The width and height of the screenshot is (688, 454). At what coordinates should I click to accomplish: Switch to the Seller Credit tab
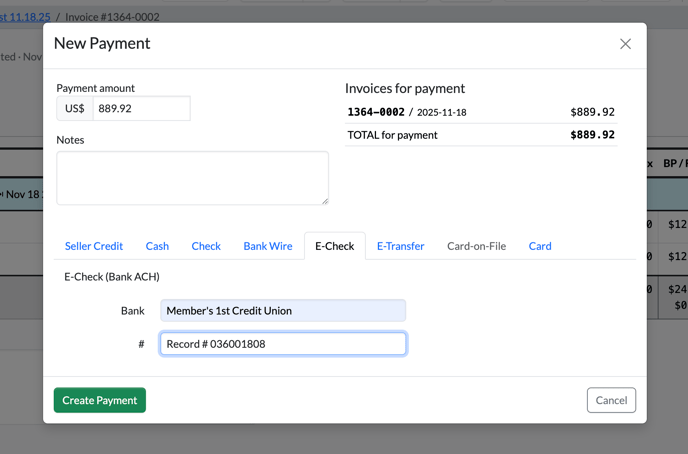[94, 246]
